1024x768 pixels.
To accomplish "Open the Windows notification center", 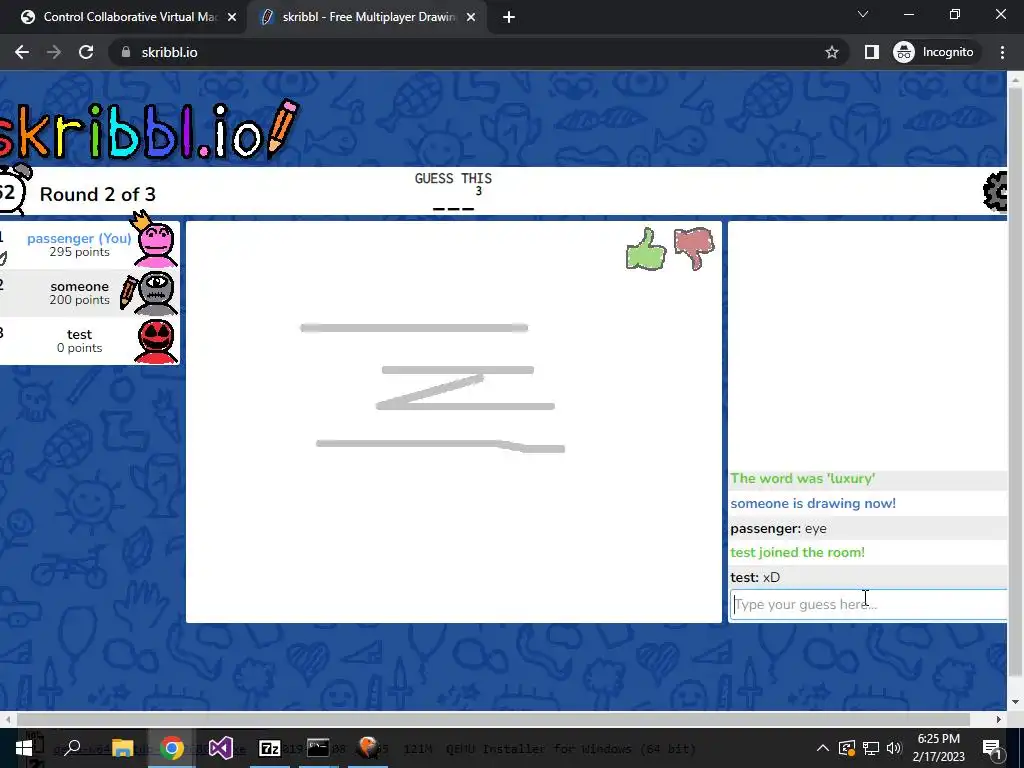I will coord(991,748).
